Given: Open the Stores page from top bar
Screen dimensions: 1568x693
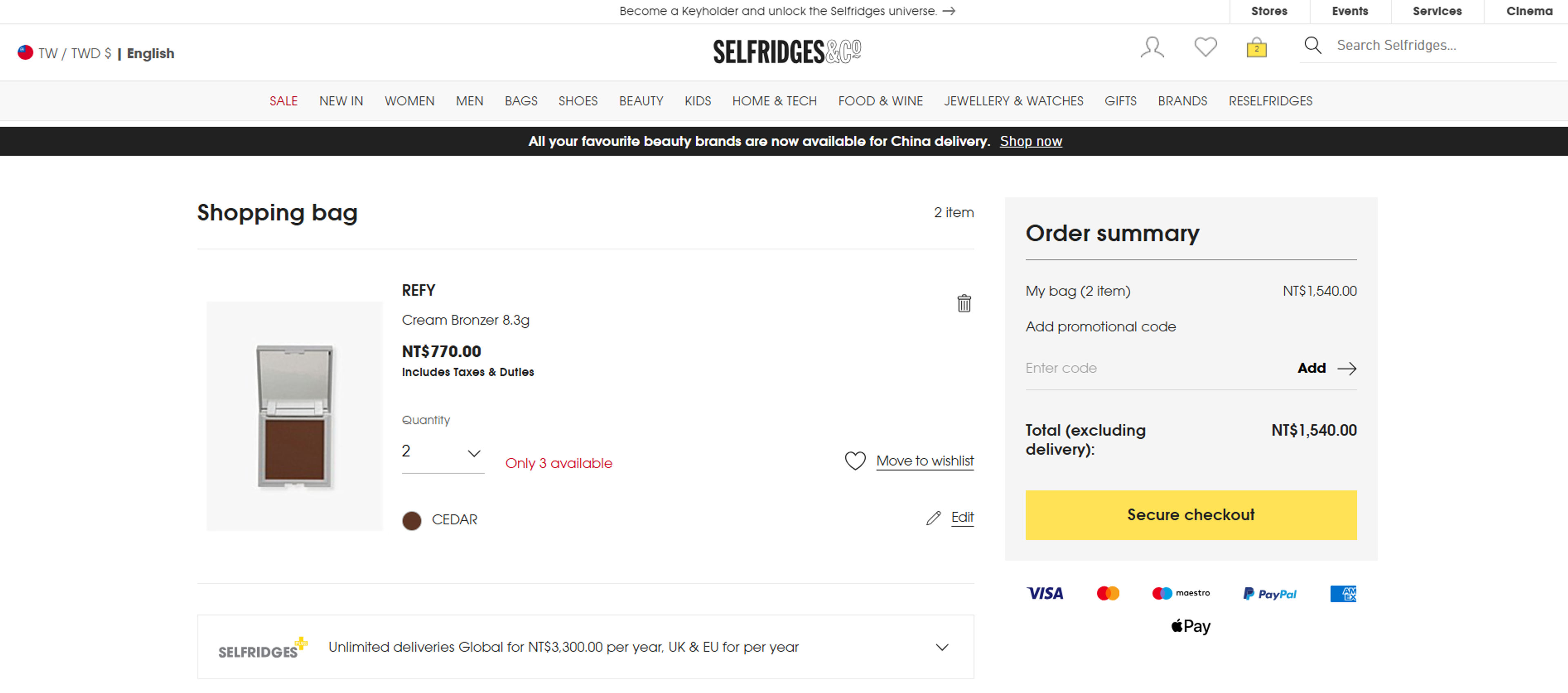Looking at the screenshot, I should tap(1269, 11).
